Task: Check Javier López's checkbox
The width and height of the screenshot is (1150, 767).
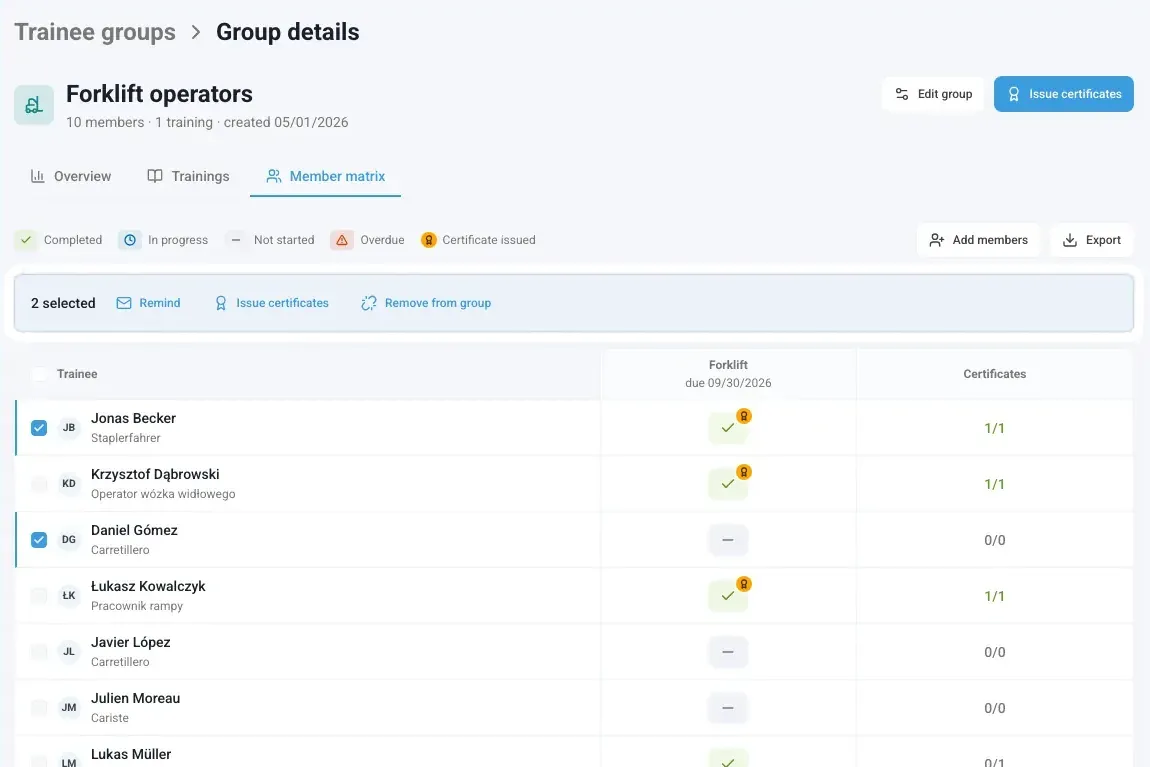Action: [39, 652]
